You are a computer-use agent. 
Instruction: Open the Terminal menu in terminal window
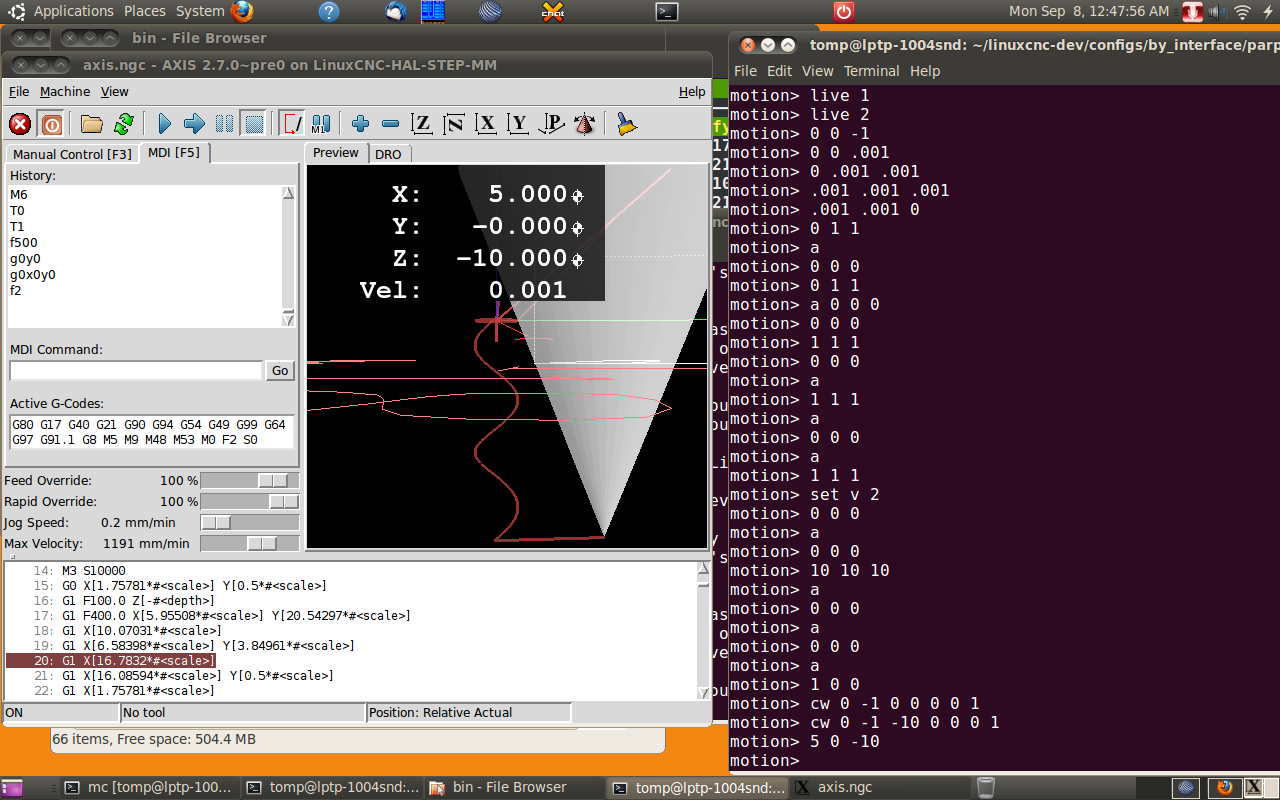point(872,71)
